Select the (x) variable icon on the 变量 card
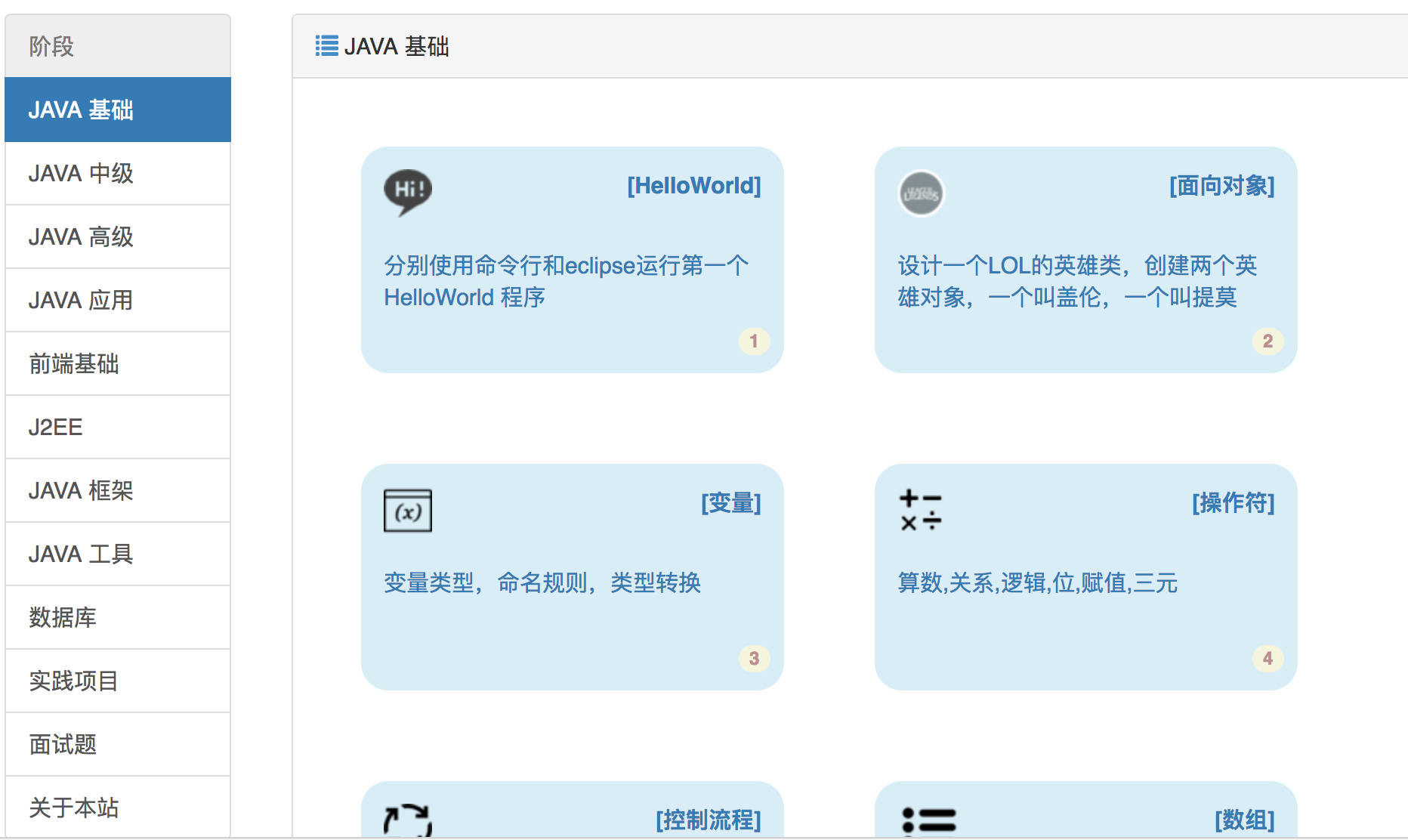The image size is (1408, 840). (407, 510)
